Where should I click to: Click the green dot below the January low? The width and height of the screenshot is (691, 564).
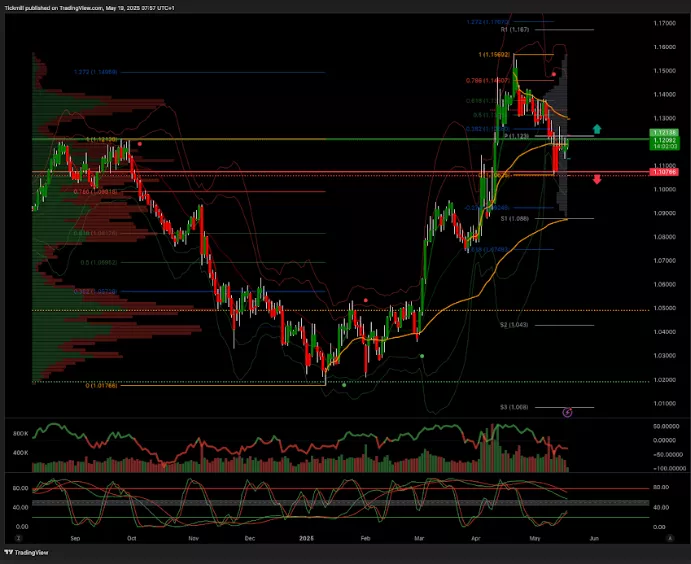pyautogui.click(x=345, y=385)
